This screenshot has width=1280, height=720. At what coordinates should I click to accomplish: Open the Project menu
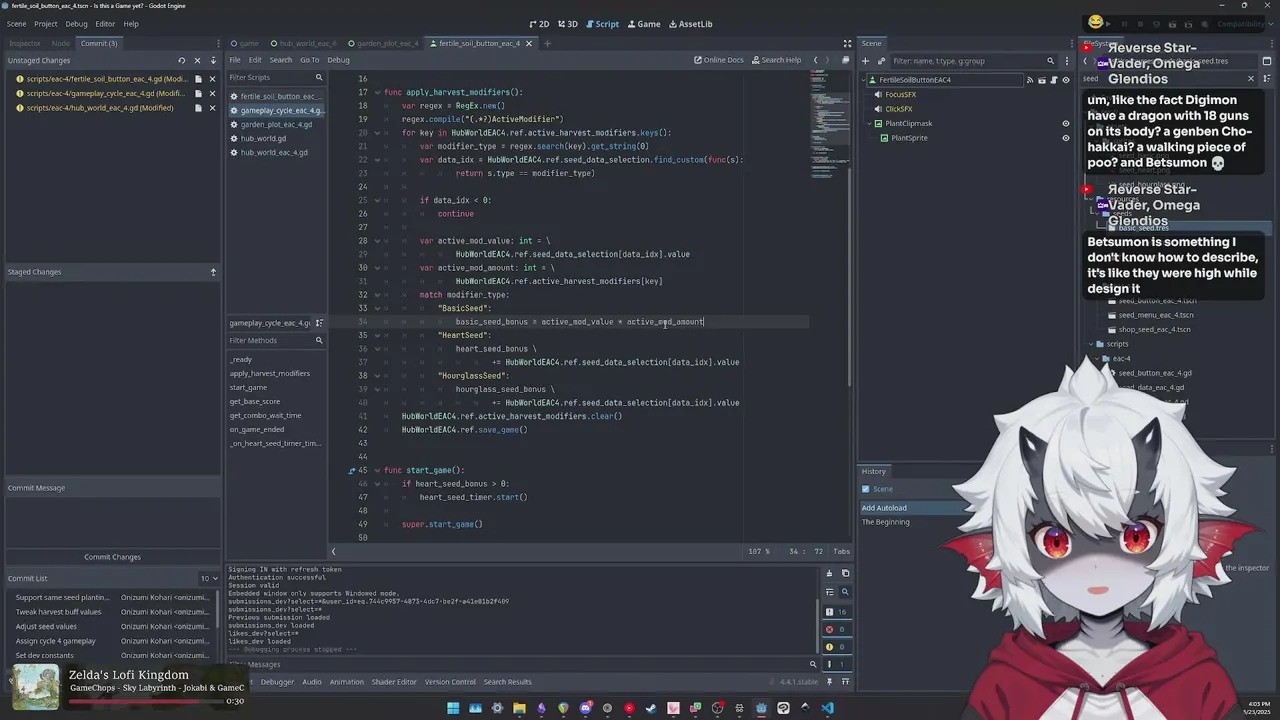[x=46, y=24]
